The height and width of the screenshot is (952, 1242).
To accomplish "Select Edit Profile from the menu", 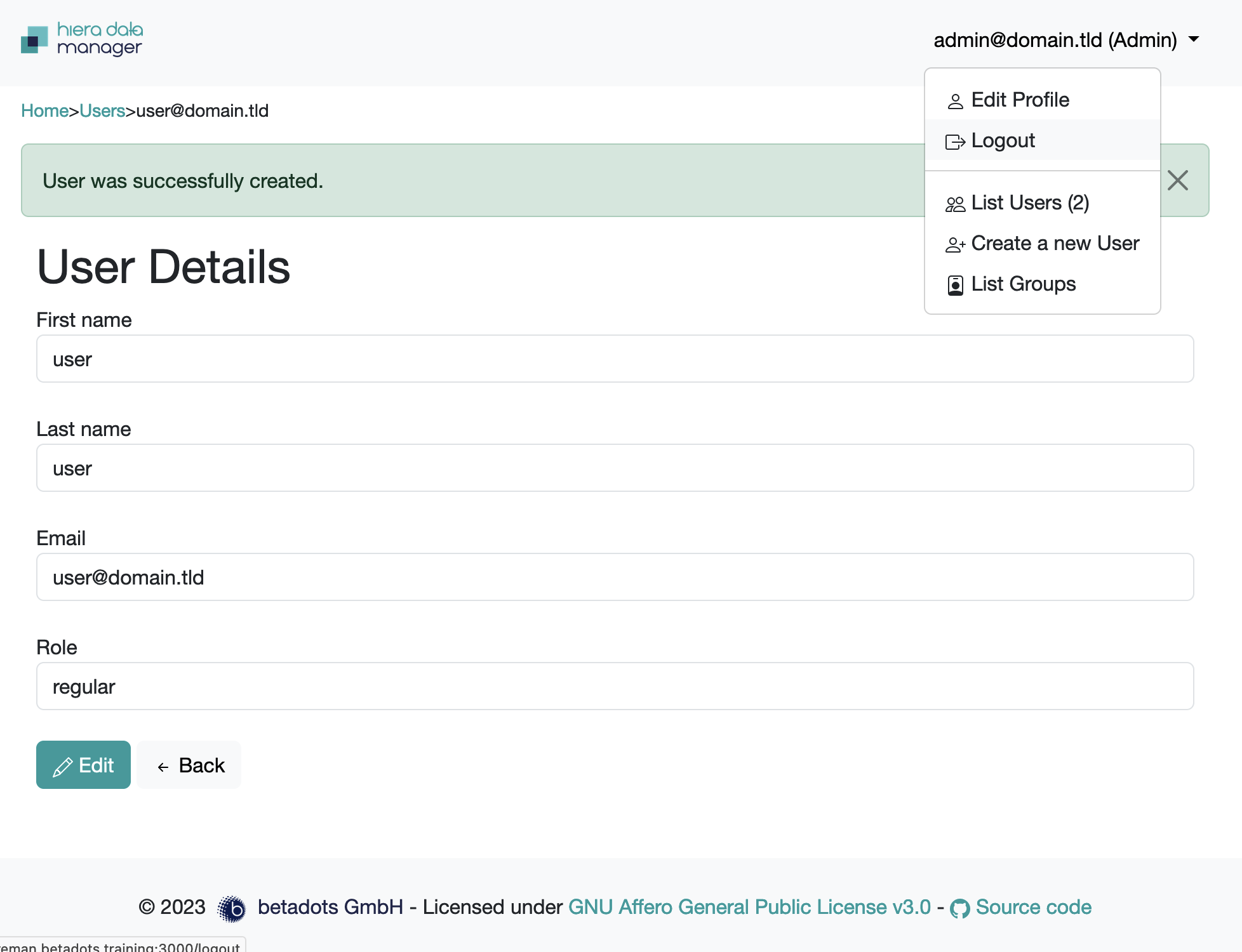I will click(1042, 100).
